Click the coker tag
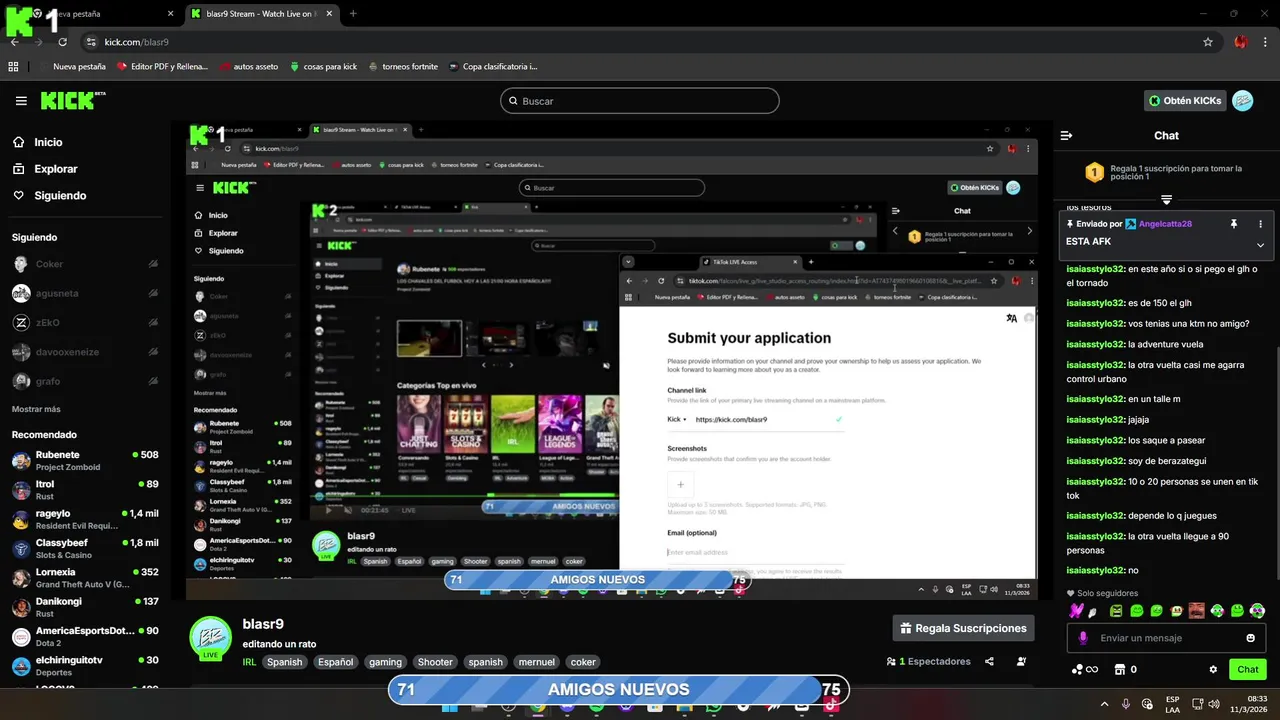This screenshot has width=1280, height=720. pyautogui.click(x=583, y=662)
